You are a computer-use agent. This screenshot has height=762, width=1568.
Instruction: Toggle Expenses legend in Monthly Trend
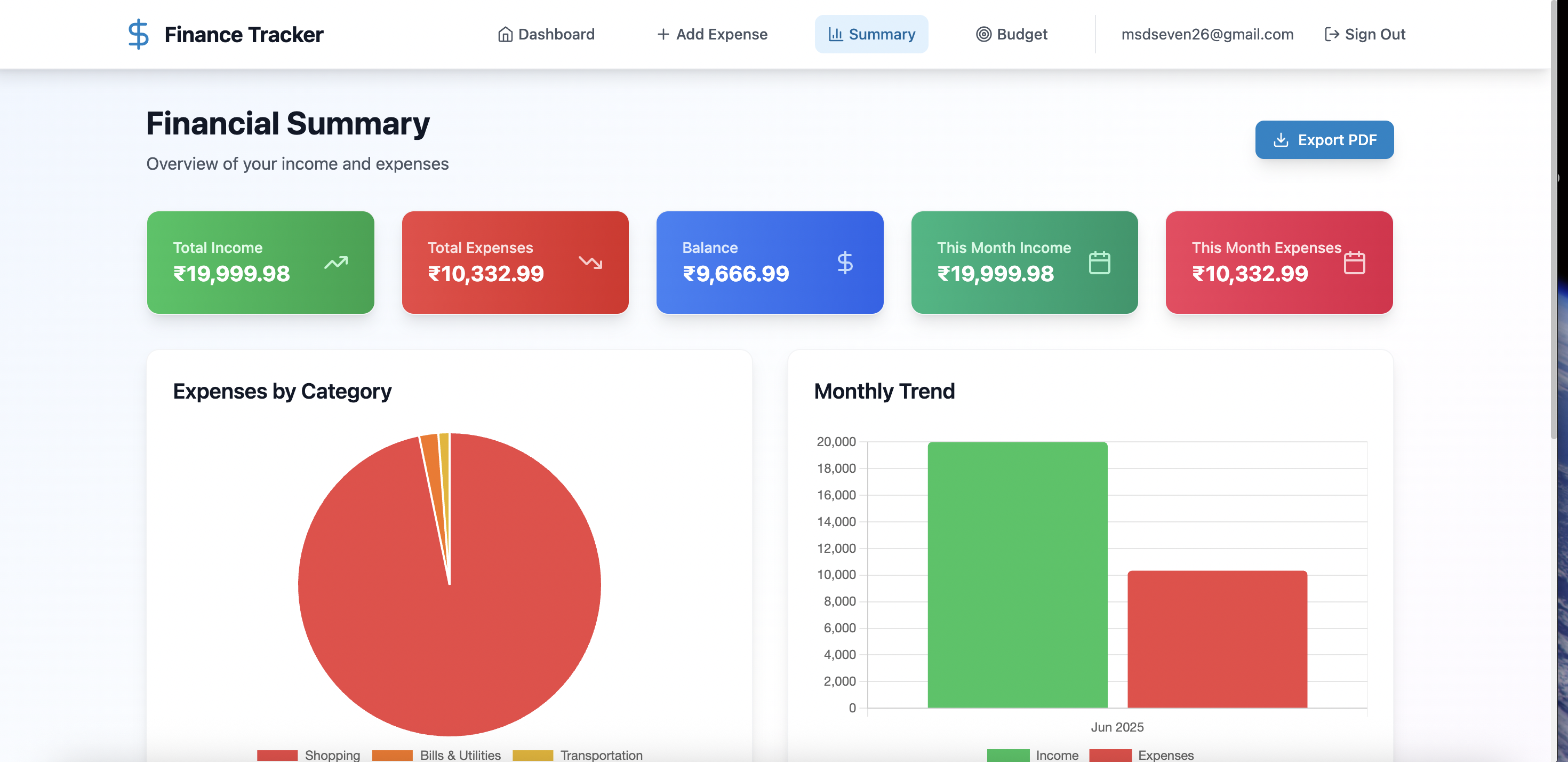pos(1141,755)
